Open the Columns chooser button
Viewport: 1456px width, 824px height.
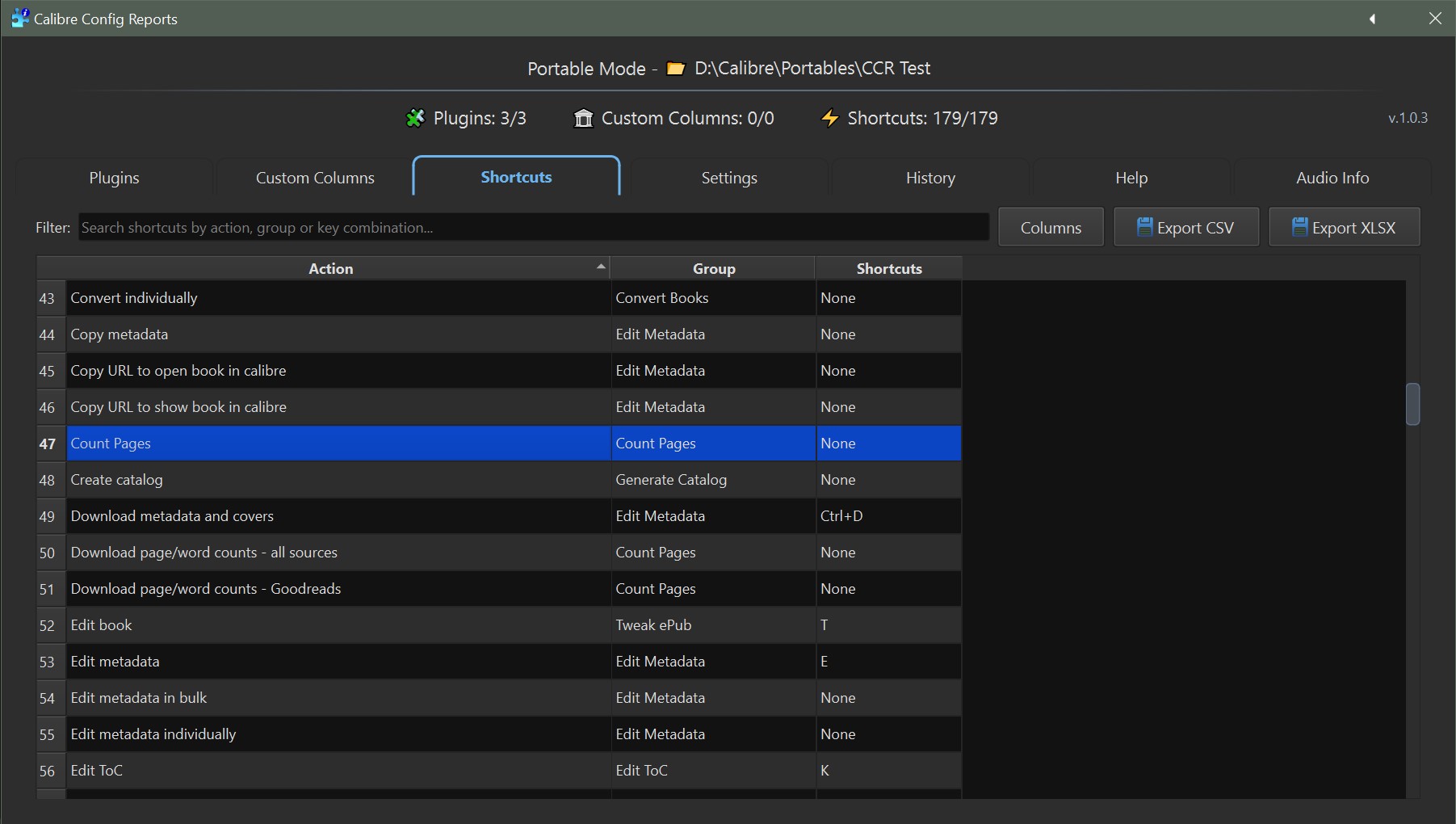[x=1050, y=228]
